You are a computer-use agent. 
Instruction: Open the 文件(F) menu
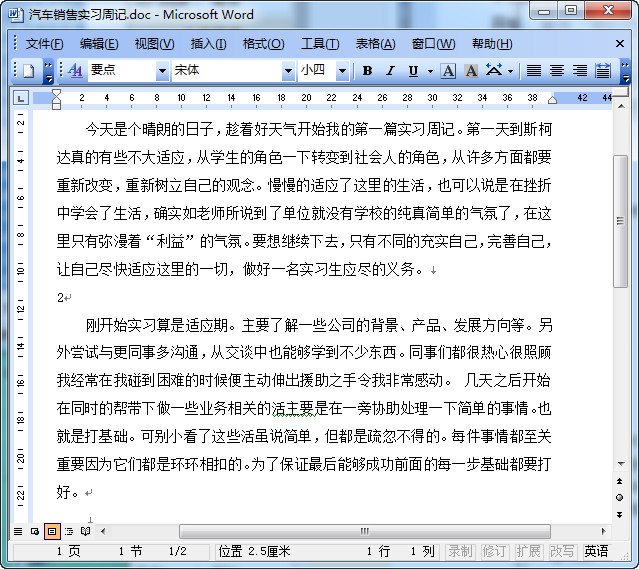pos(44,44)
